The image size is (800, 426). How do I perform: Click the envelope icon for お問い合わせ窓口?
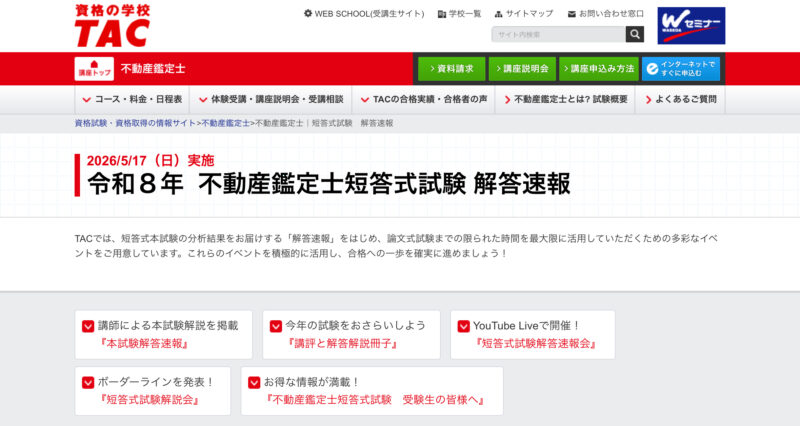tap(571, 14)
